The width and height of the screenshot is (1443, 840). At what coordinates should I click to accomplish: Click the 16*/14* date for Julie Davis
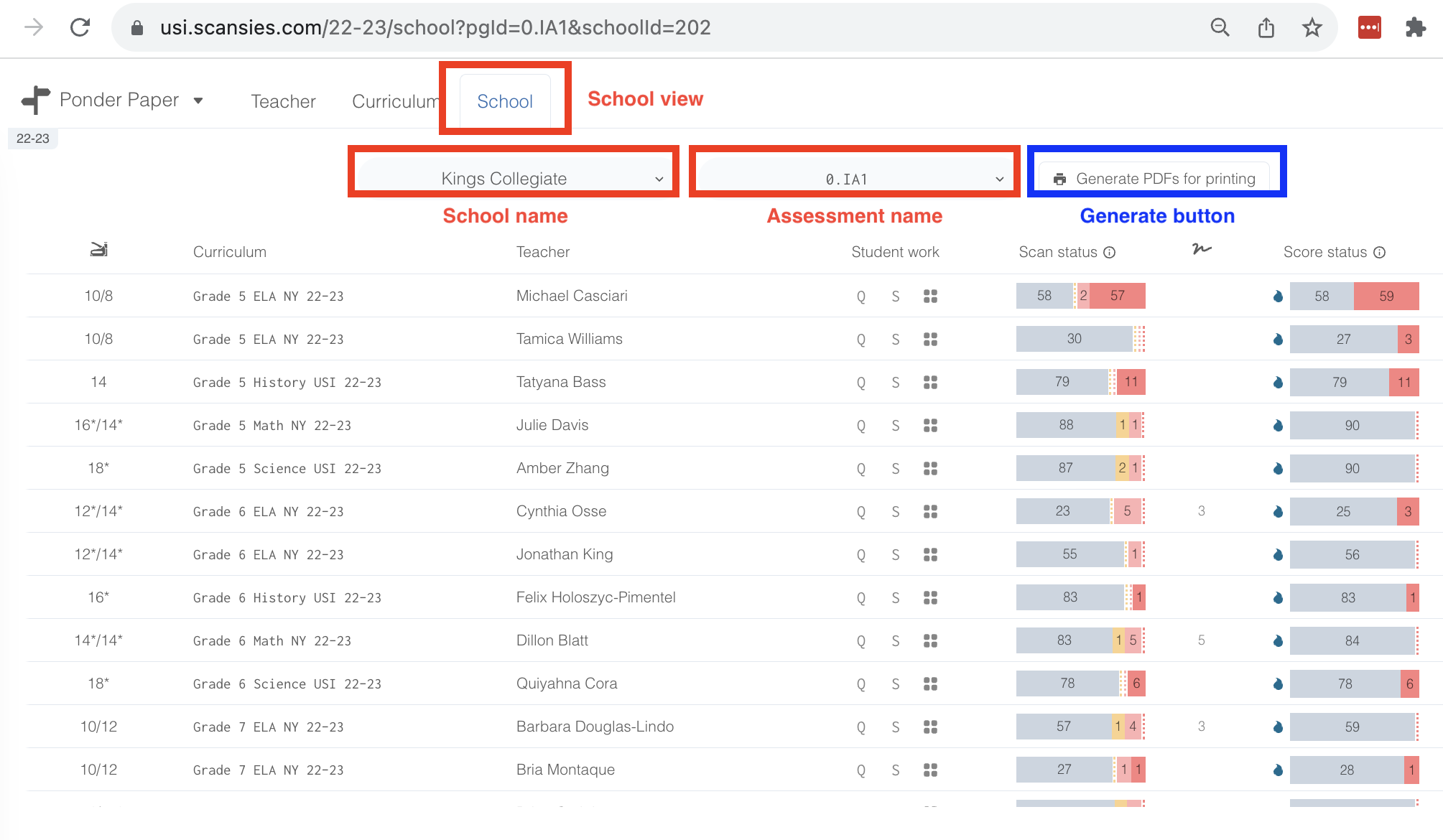(x=98, y=425)
